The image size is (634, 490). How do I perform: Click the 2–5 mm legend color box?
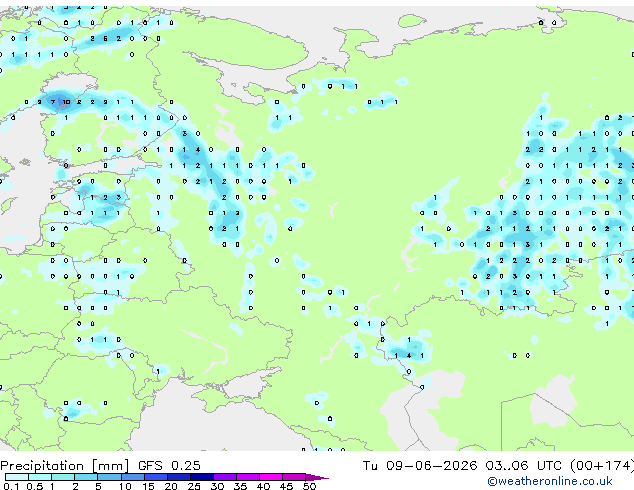[86, 477]
